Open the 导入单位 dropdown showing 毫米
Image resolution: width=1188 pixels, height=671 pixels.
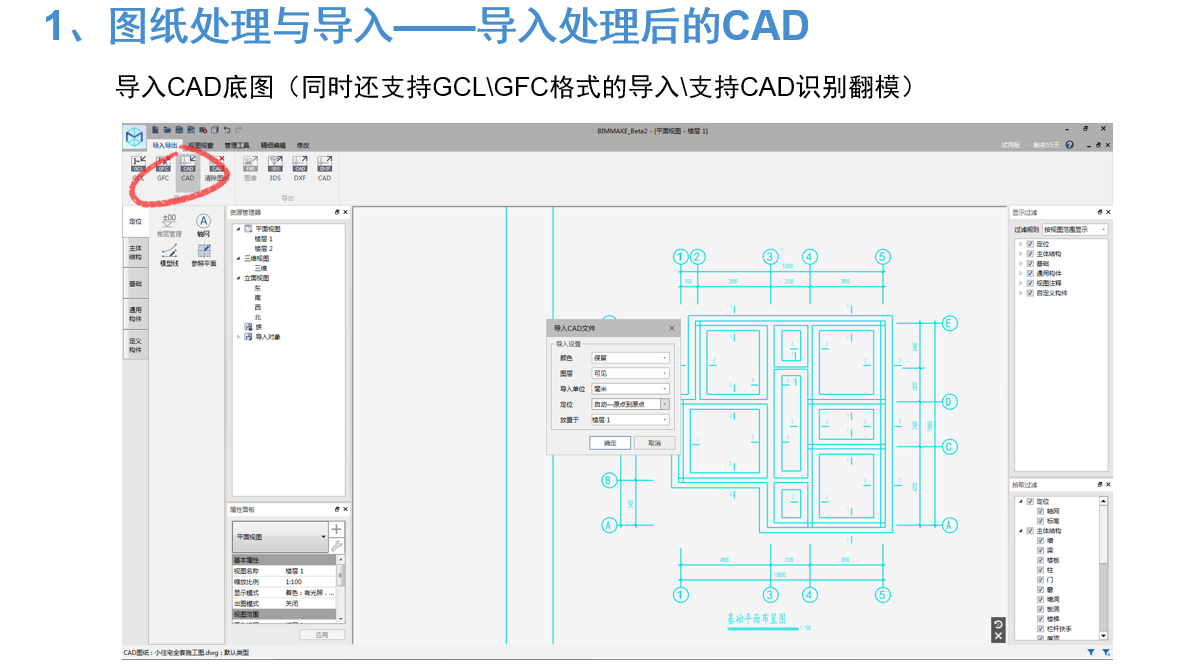tap(630, 389)
